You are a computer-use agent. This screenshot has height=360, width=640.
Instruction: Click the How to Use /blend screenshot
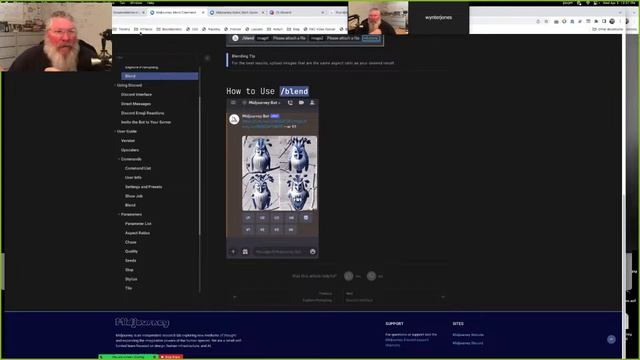pos(272,178)
